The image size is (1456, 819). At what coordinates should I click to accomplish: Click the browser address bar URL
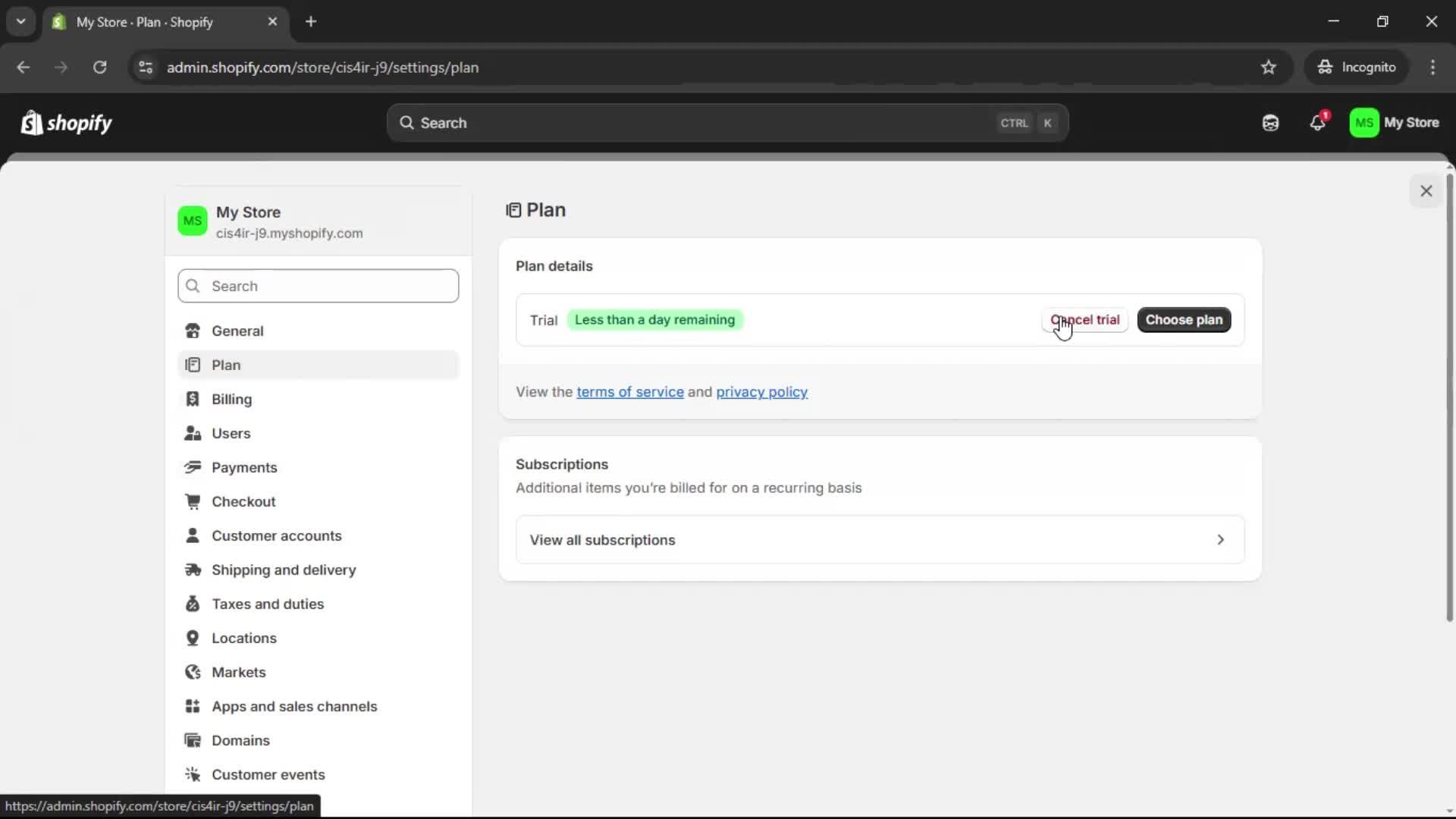(322, 67)
